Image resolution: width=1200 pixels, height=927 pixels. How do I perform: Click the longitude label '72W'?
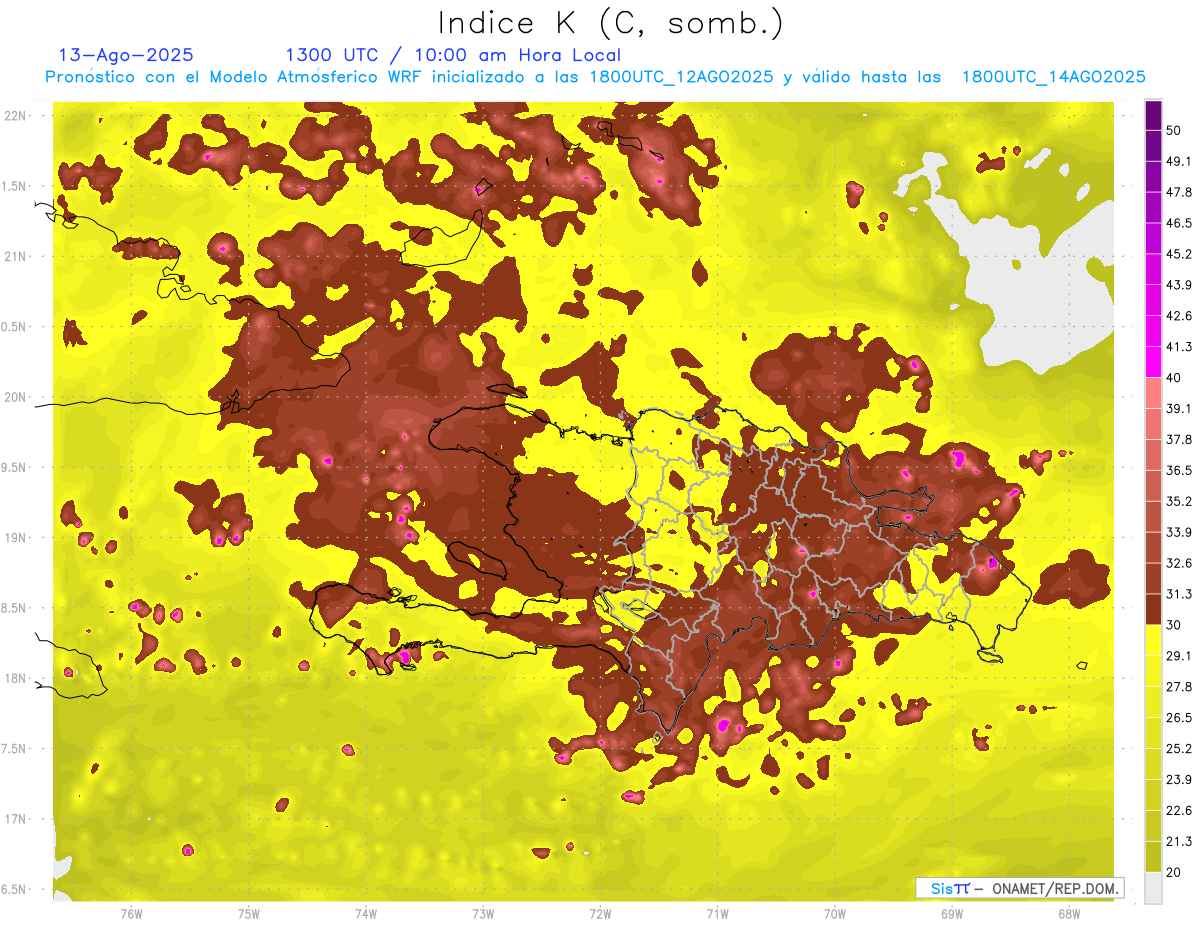tap(600, 913)
